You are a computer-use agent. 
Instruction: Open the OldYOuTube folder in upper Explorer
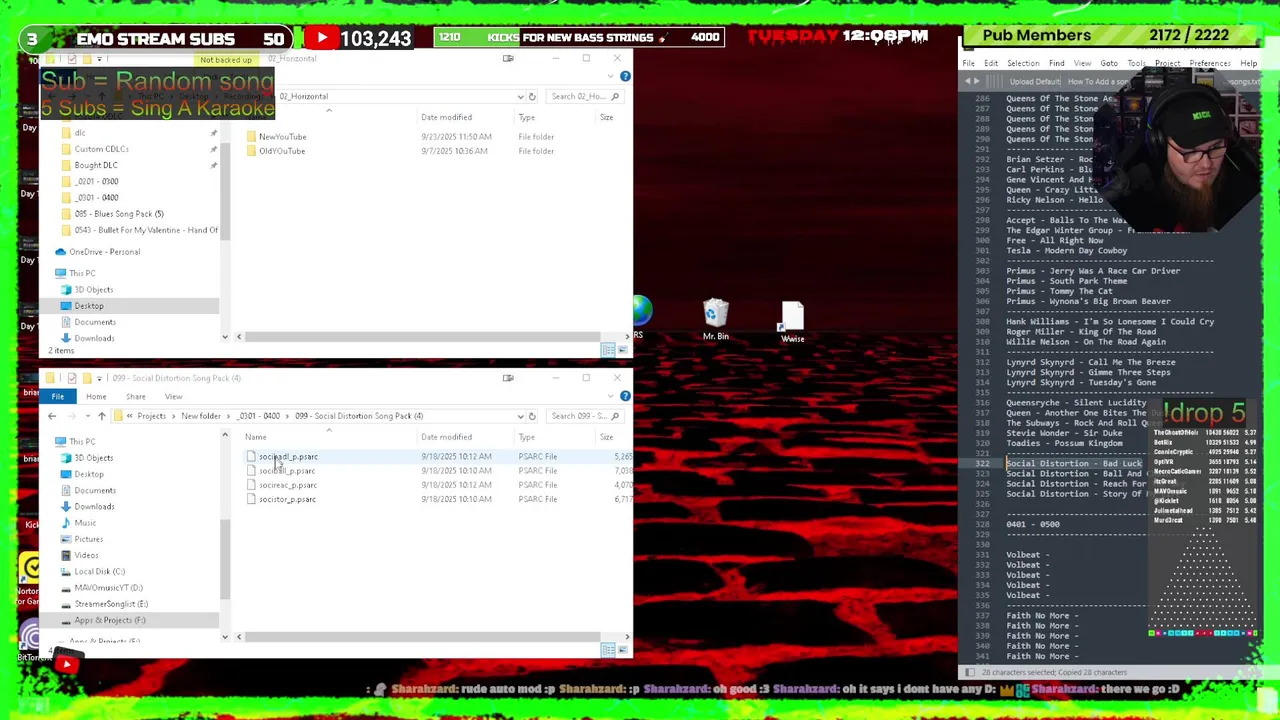click(x=281, y=151)
